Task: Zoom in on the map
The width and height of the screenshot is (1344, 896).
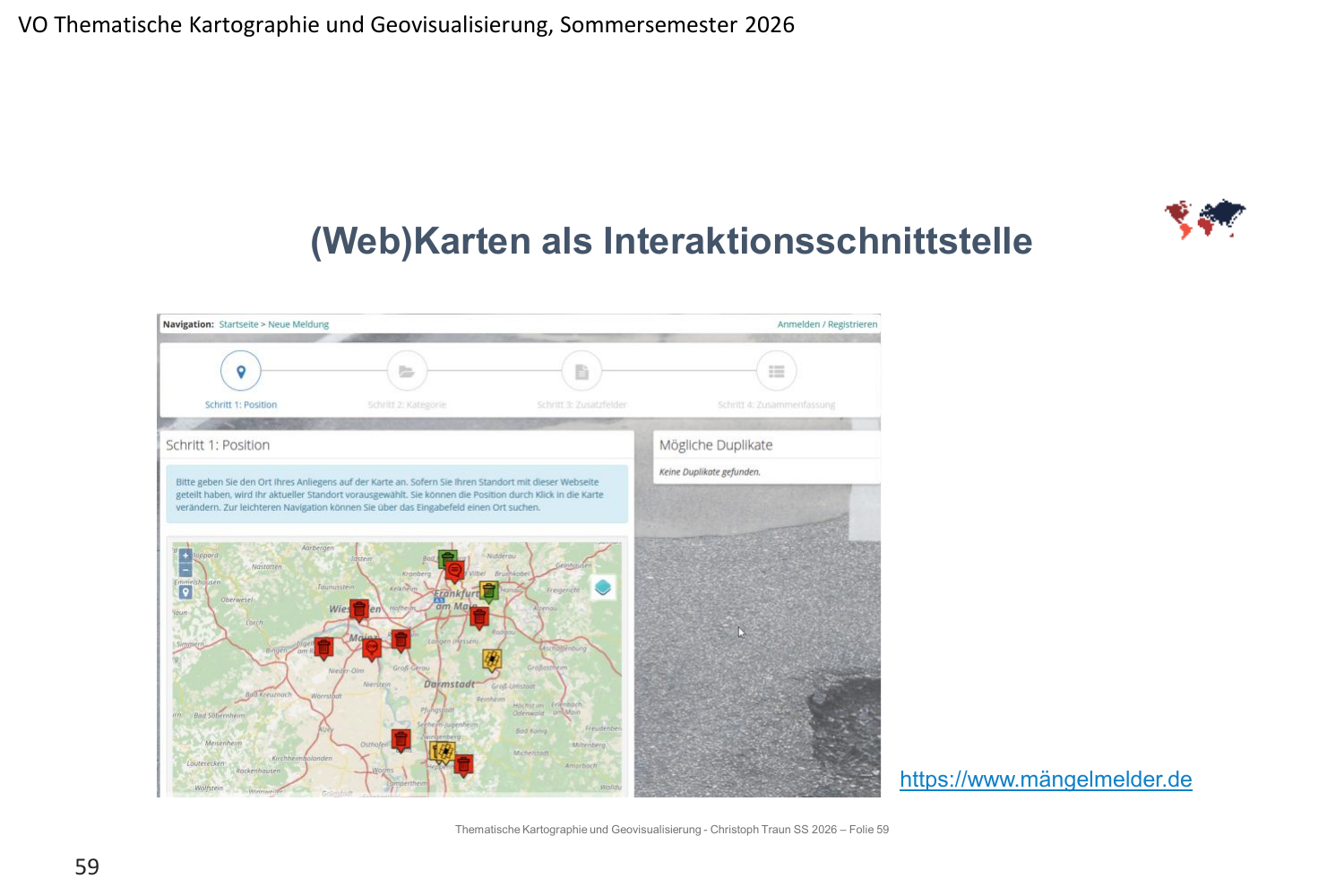Action: 185,556
